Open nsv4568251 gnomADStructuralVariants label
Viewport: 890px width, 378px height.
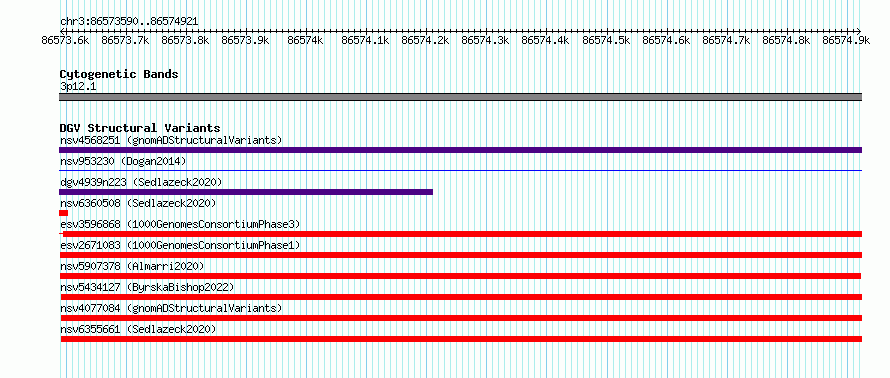(171, 140)
